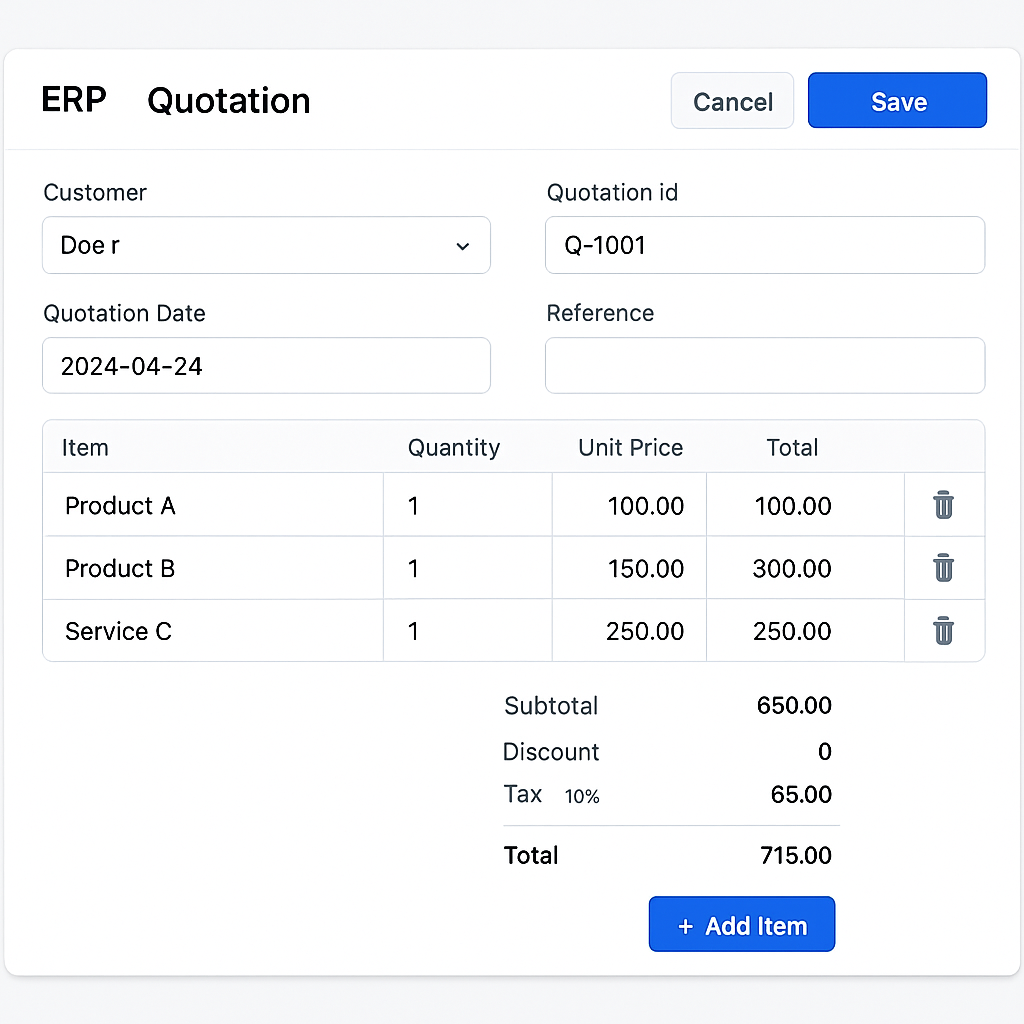Click the grand Total 715.00
This screenshot has height=1024, width=1024.
click(x=796, y=856)
